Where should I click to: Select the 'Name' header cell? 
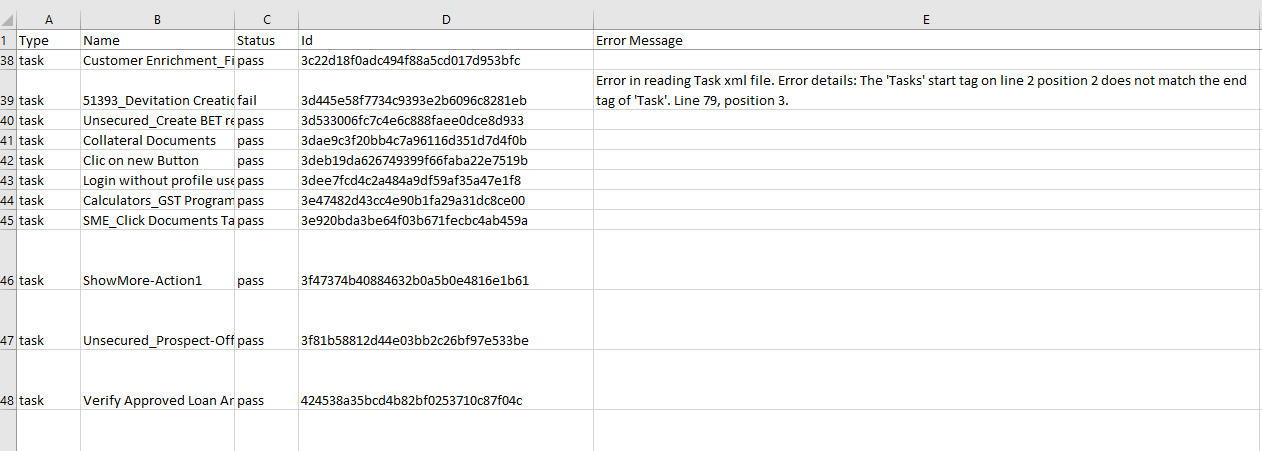[x=157, y=41]
